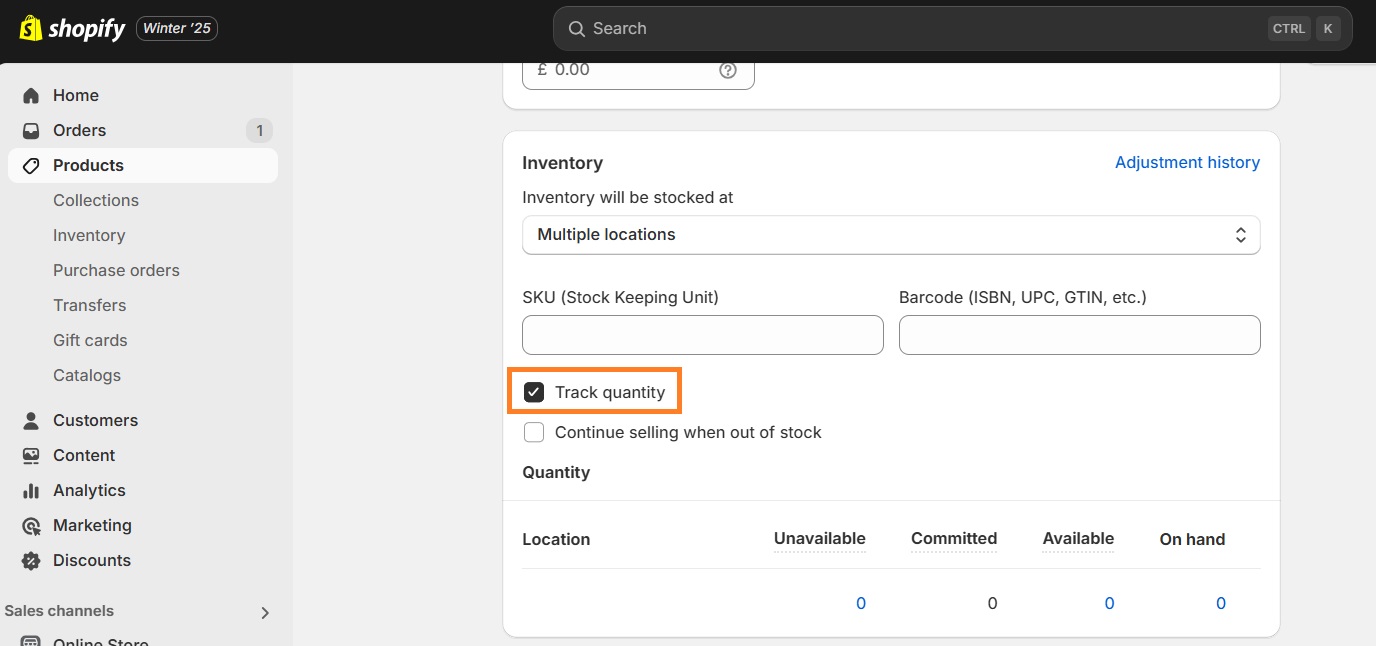Screen dimensions: 1376x646
Task: Select Products in the sidebar menu
Action: tap(88, 165)
